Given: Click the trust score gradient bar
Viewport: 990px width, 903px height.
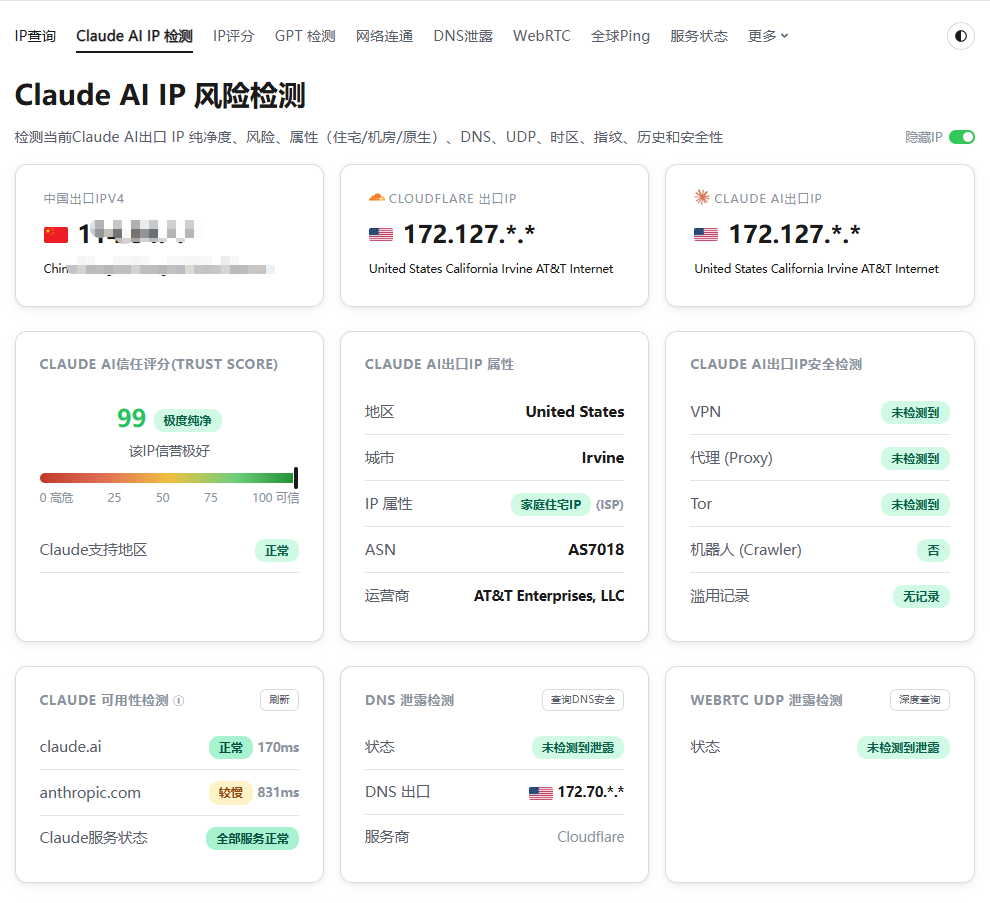Looking at the screenshot, I should tap(169, 478).
